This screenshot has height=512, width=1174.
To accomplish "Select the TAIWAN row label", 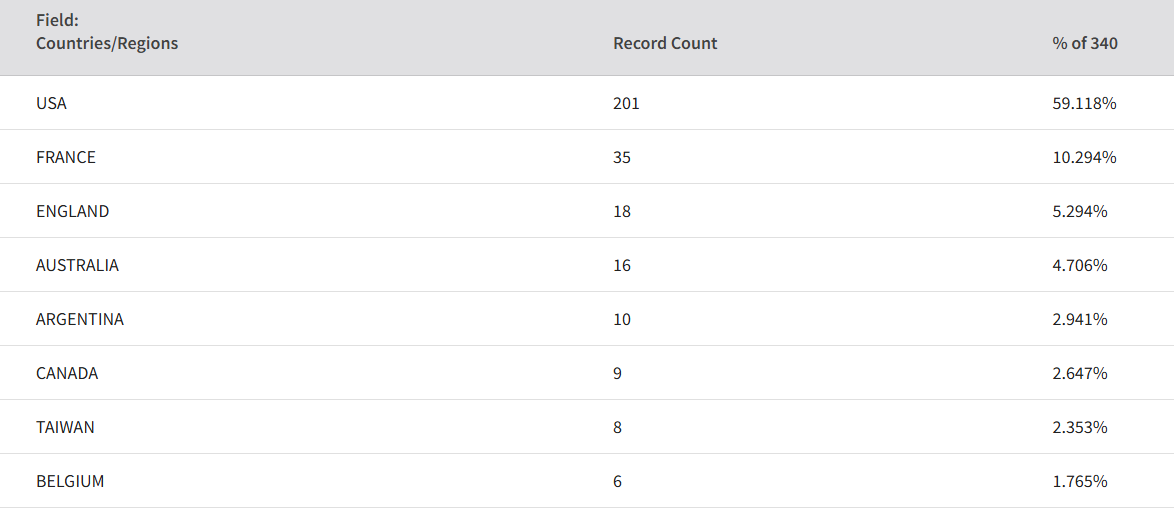I will pyautogui.click(x=65, y=427).
